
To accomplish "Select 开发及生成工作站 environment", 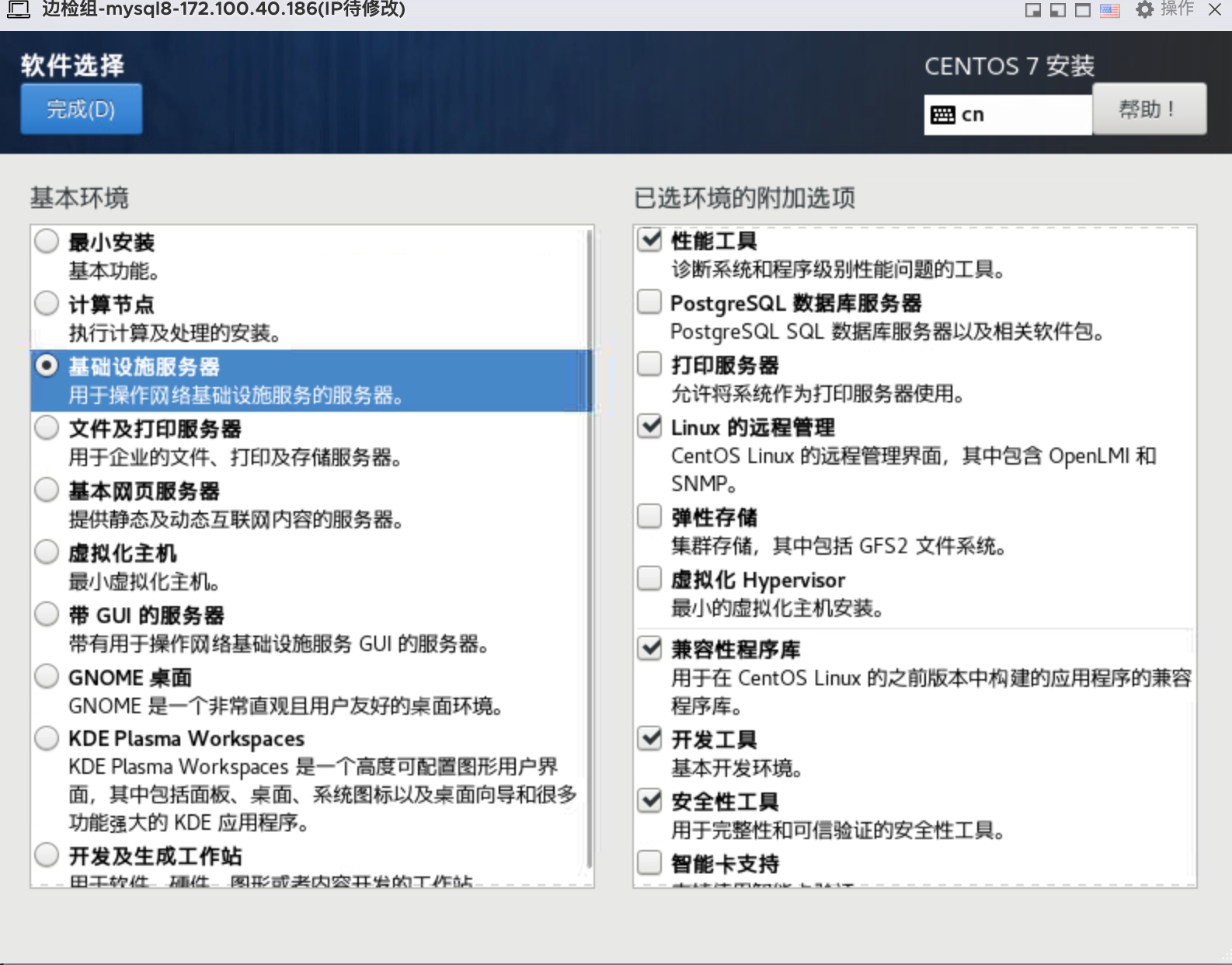I will (x=47, y=855).
